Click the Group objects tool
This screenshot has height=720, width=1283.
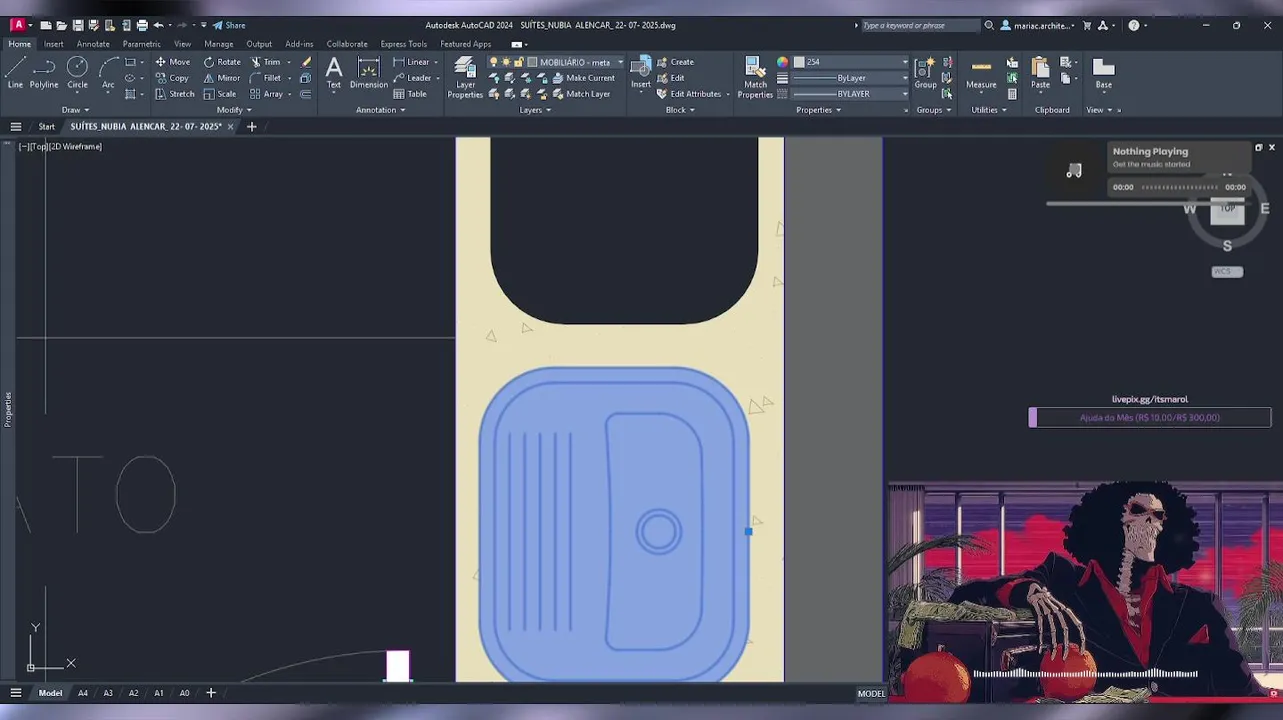tap(926, 73)
